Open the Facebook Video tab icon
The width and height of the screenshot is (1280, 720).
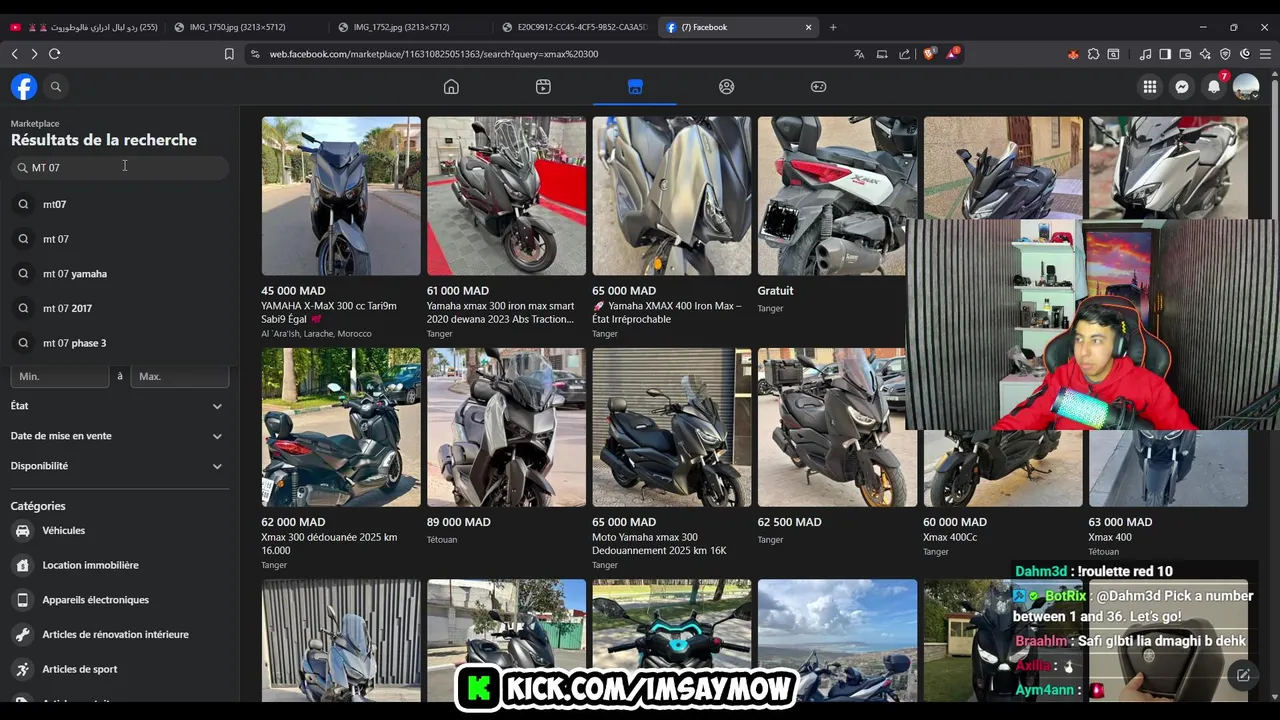(x=543, y=87)
